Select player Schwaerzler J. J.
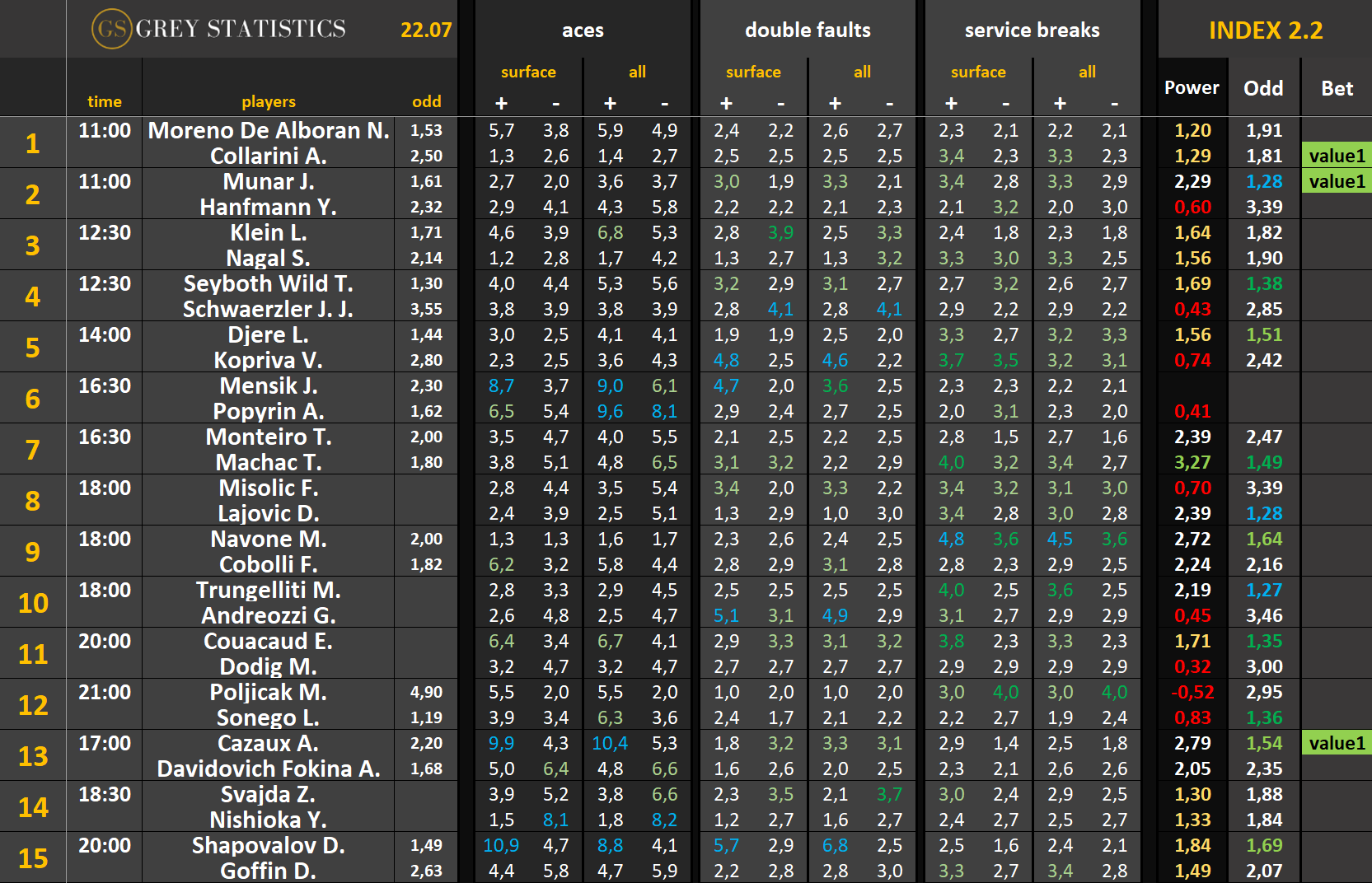Image resolution: width=1372 pixels, height=883 pixels. click(269, 309)
